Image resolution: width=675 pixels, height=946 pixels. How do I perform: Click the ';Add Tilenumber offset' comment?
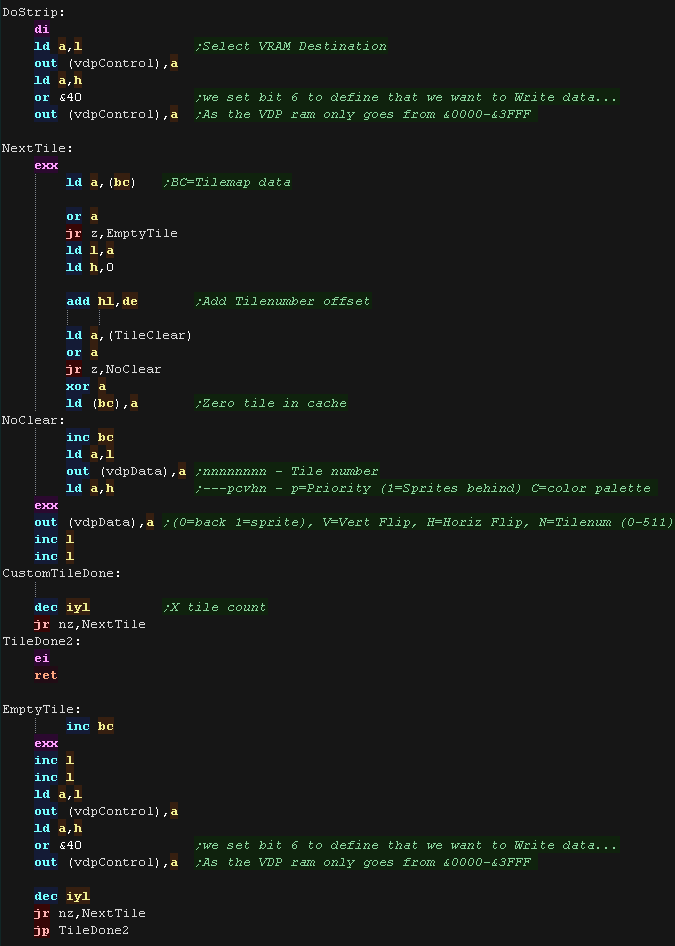point(283,301)
